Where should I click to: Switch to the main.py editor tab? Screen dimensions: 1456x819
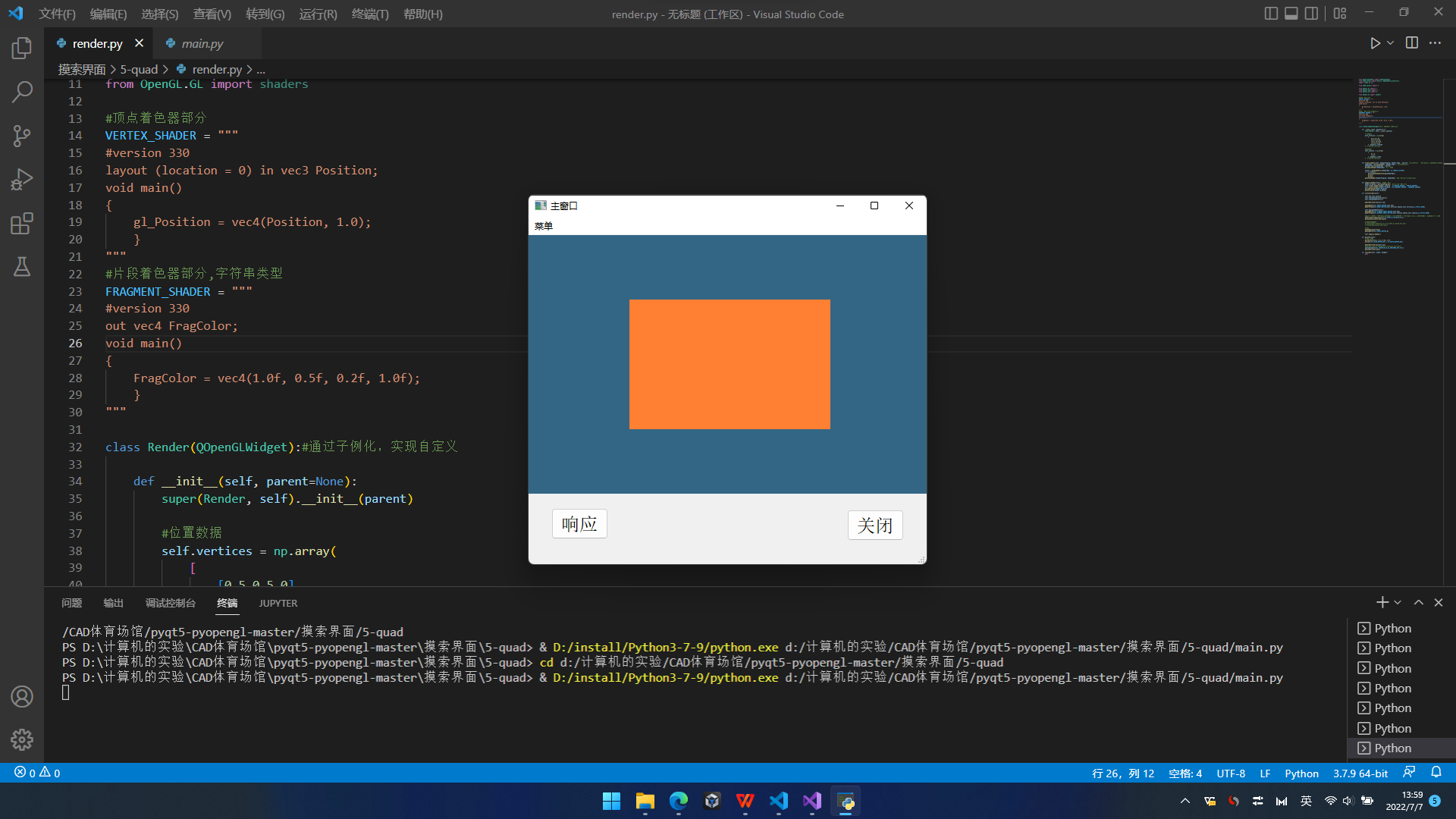coord(202,44)
